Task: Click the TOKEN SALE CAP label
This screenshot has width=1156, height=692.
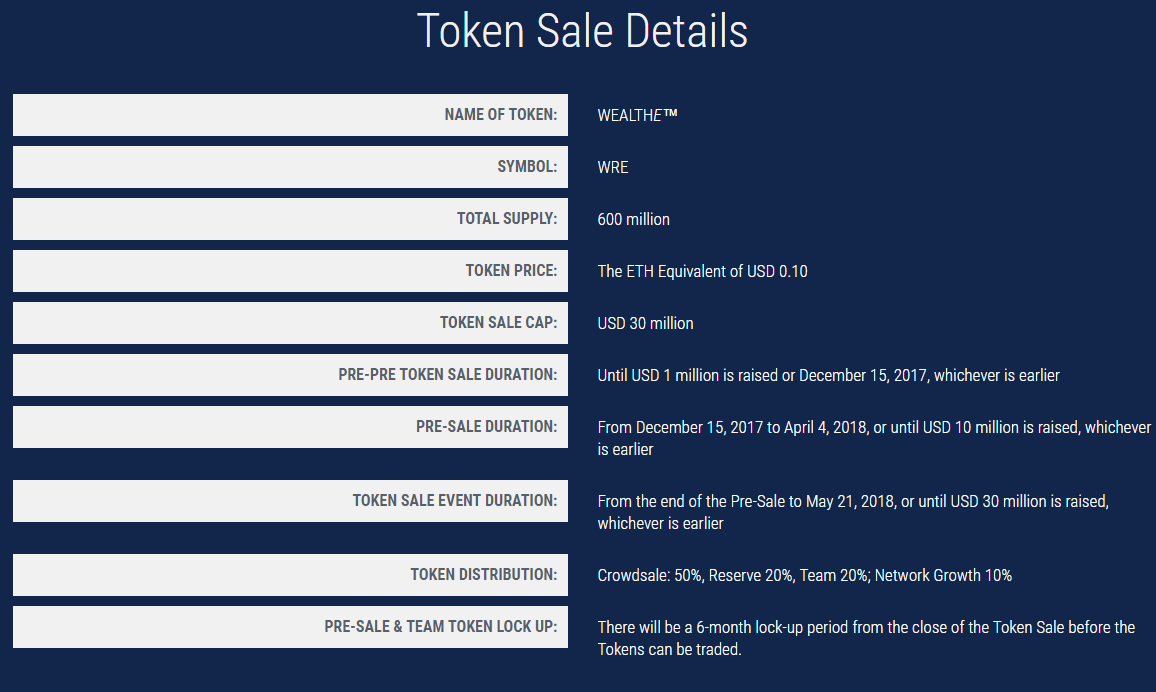Action: click(x=498, y=323)
